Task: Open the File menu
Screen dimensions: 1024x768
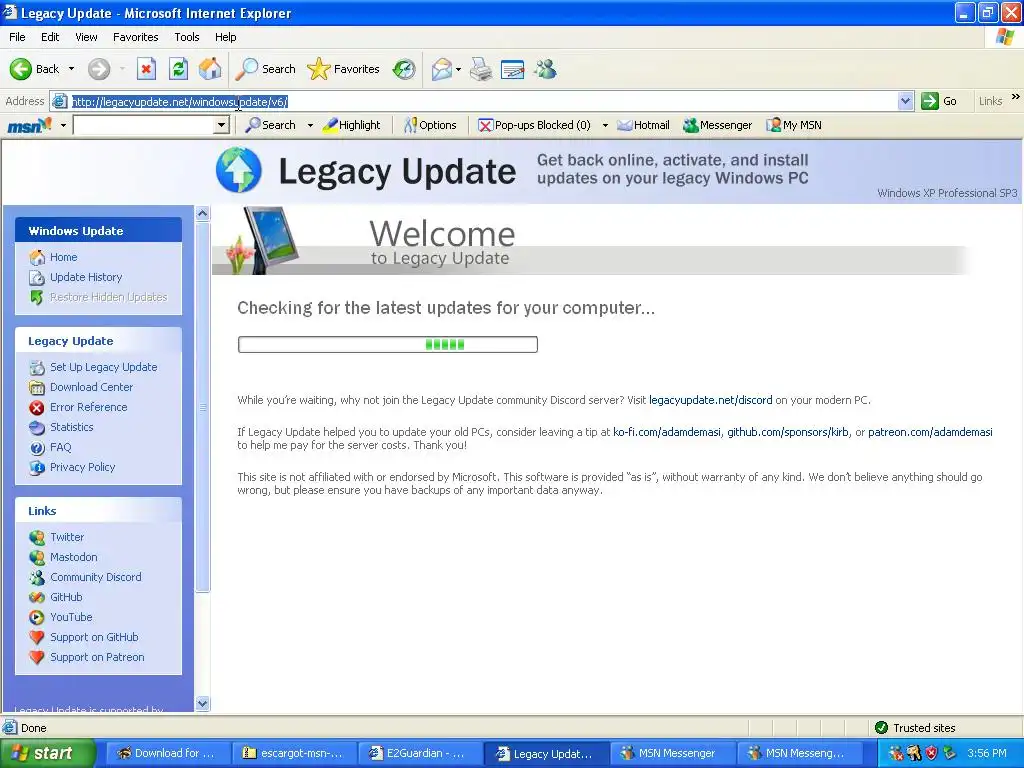Action: (17, 37)
